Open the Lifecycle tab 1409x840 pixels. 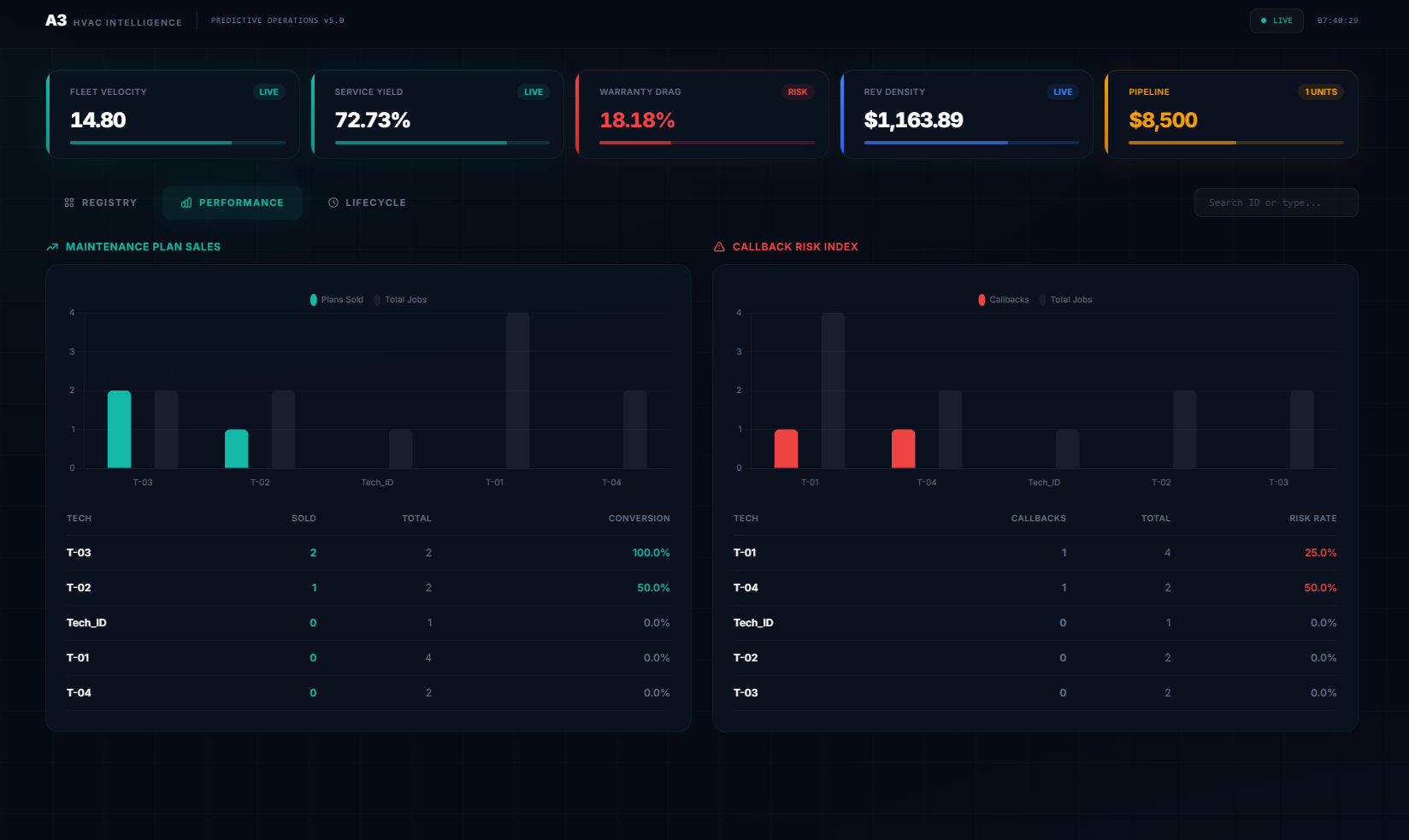tap(367, 202)
